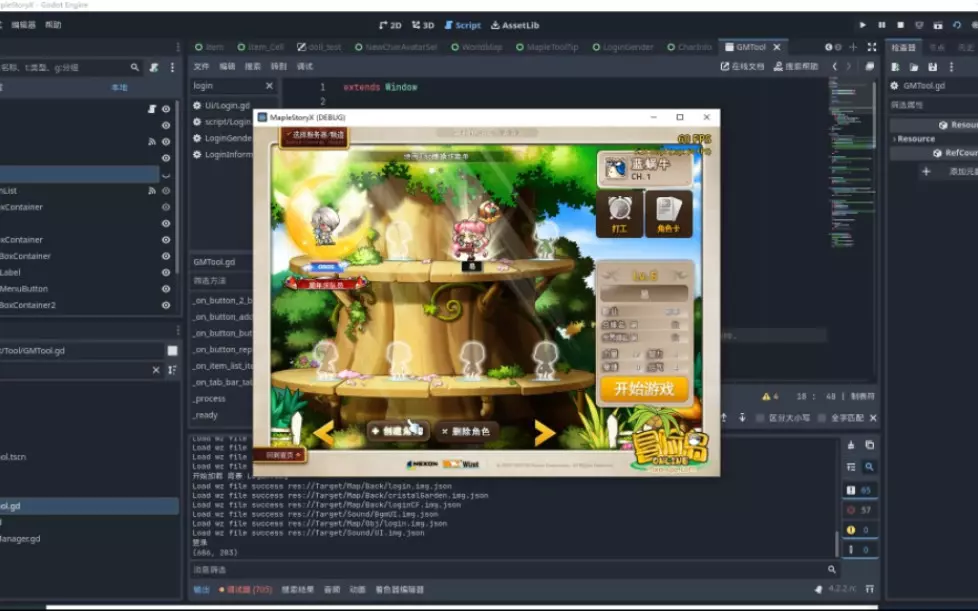Click file sort icon in filesystem dock
The image size is (978, 611).
pyautogui.click(x=172, y=370)
